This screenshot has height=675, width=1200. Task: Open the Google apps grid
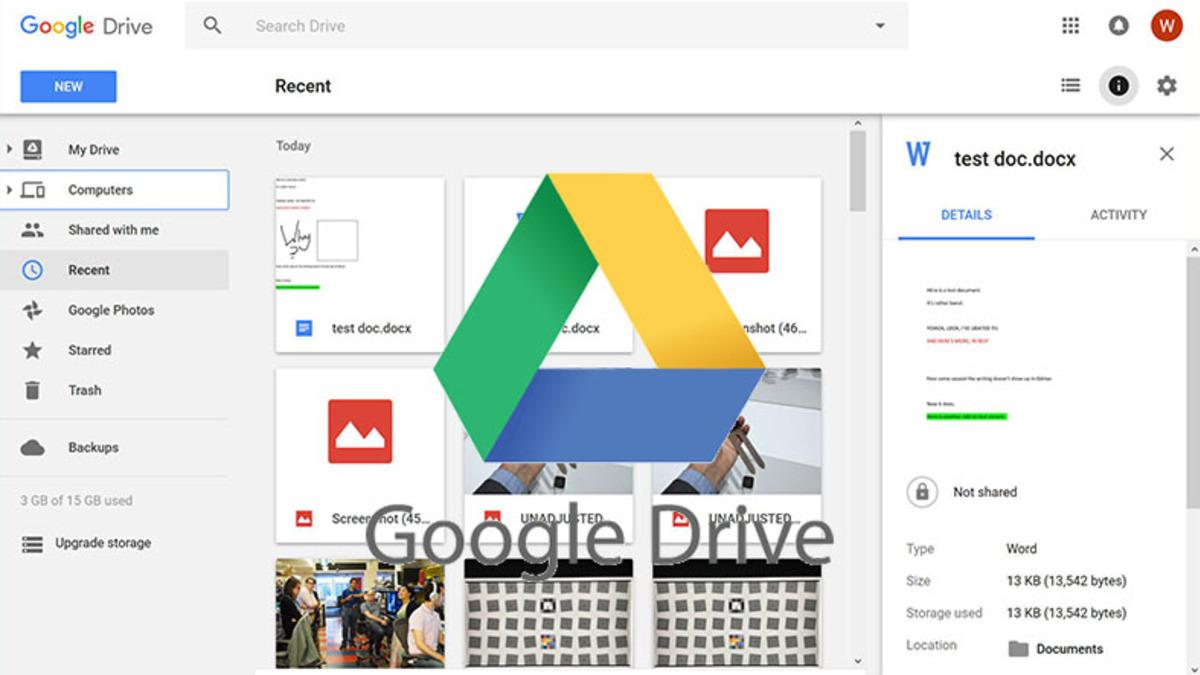(1069, 26)
